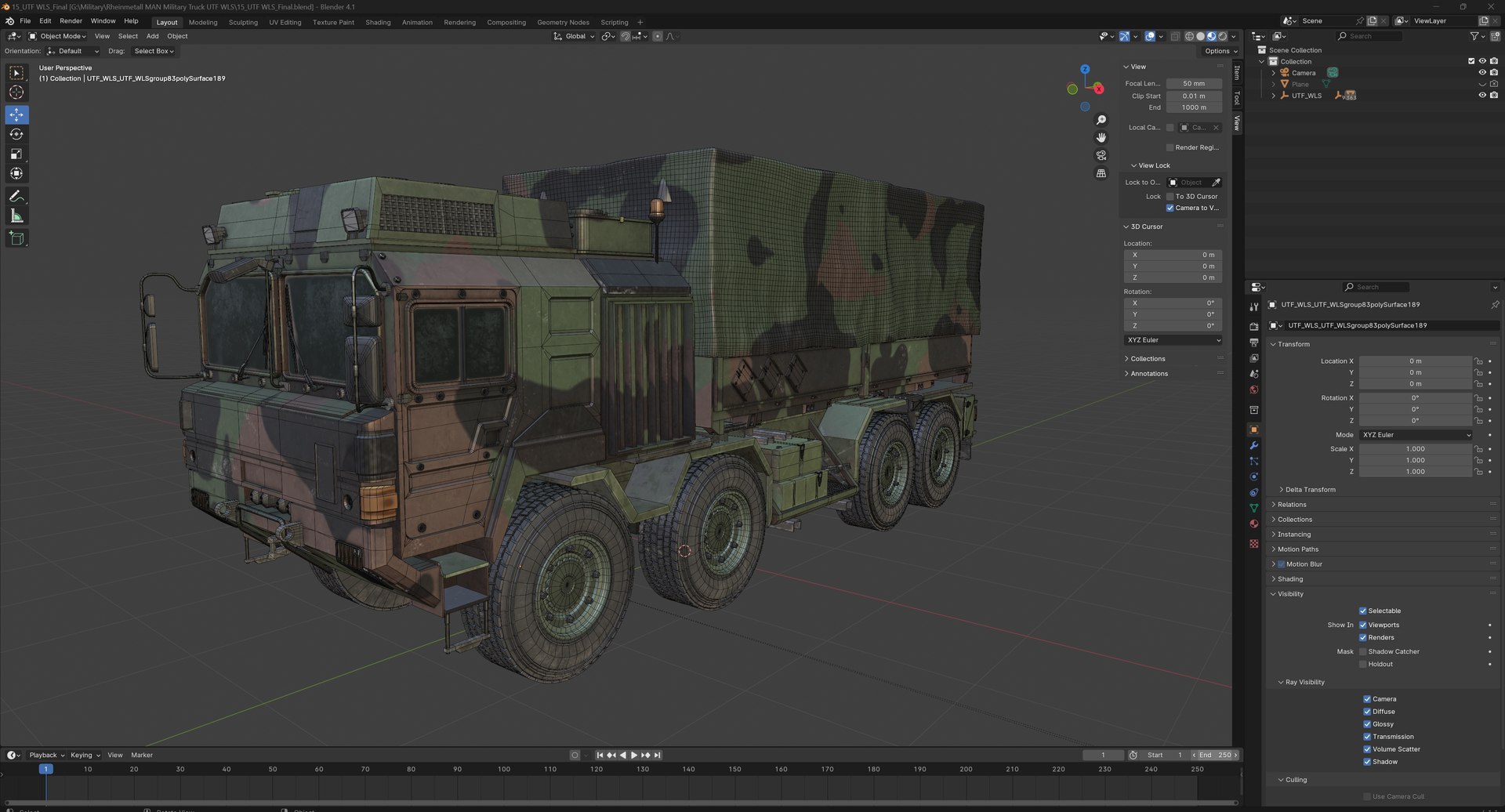Open the Render menu
Viewport: 1505px width, 812px height.
71,21
